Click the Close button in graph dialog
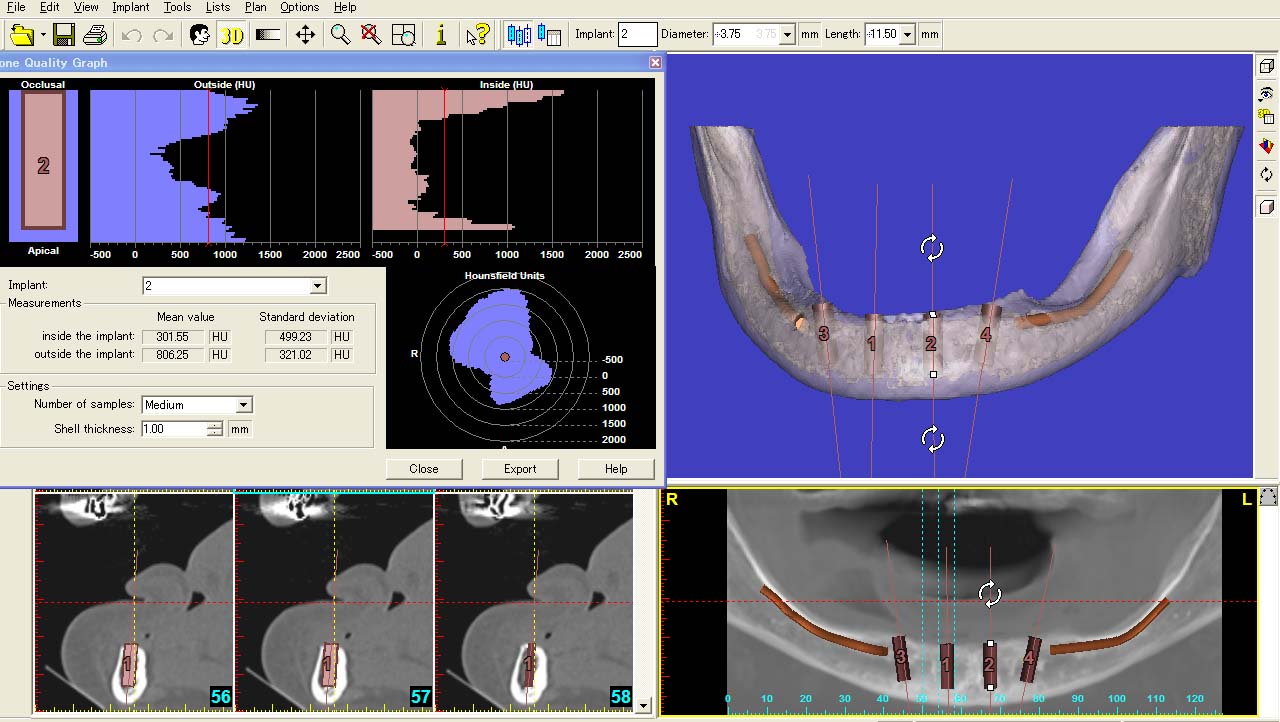Image resolution: width=1280 pixels, height=722 pixels. [x=424, y=468]
